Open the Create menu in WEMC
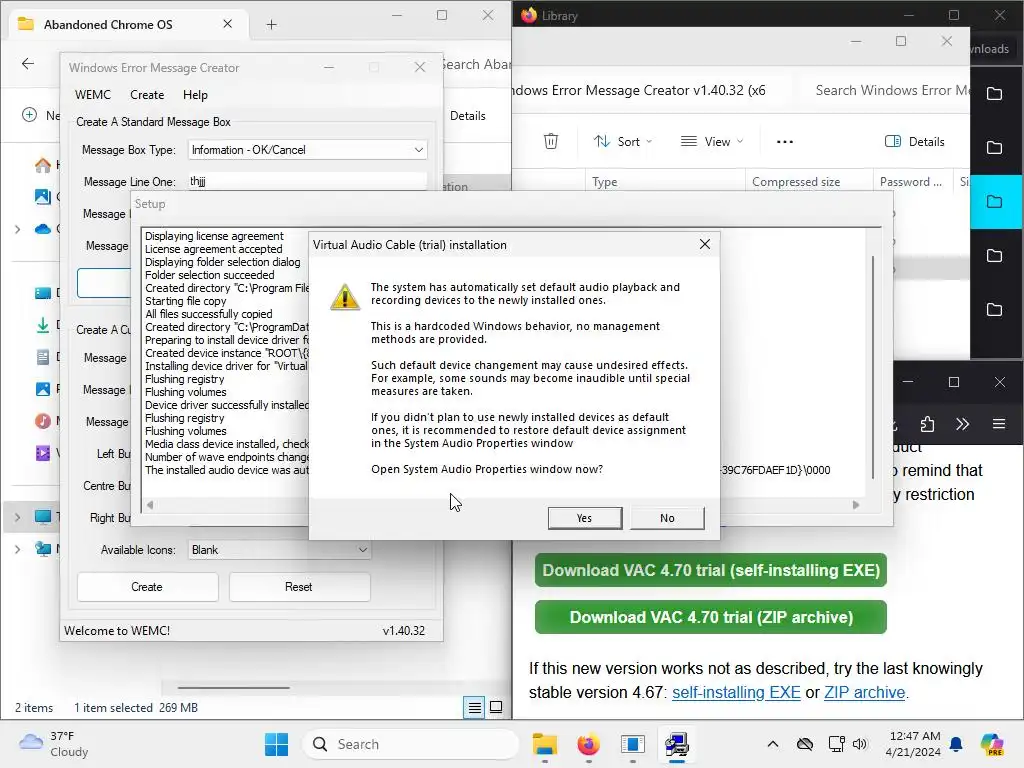Screen dimensions: 1024x768 147,95
